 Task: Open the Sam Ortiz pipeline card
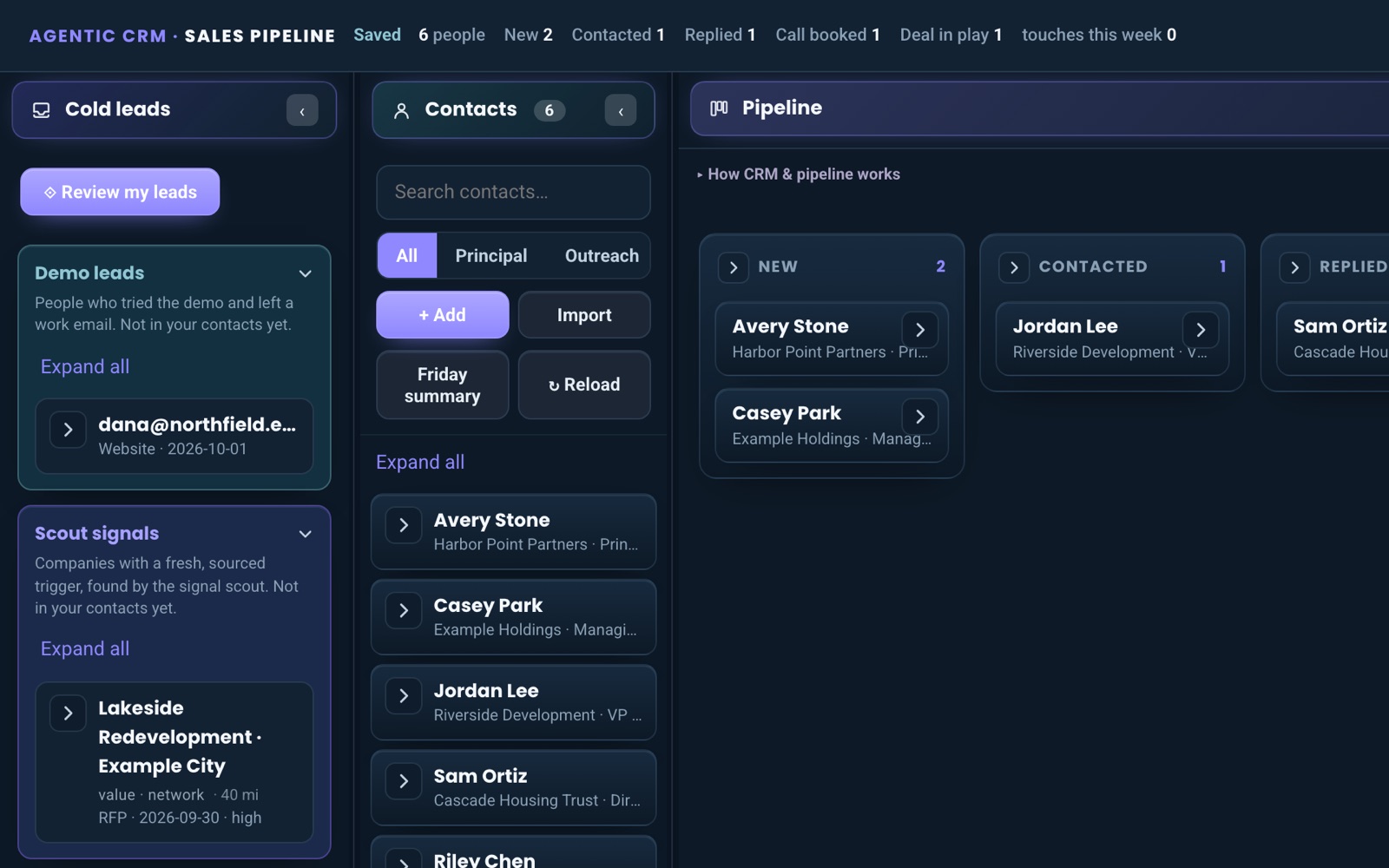coord(1333,339)
